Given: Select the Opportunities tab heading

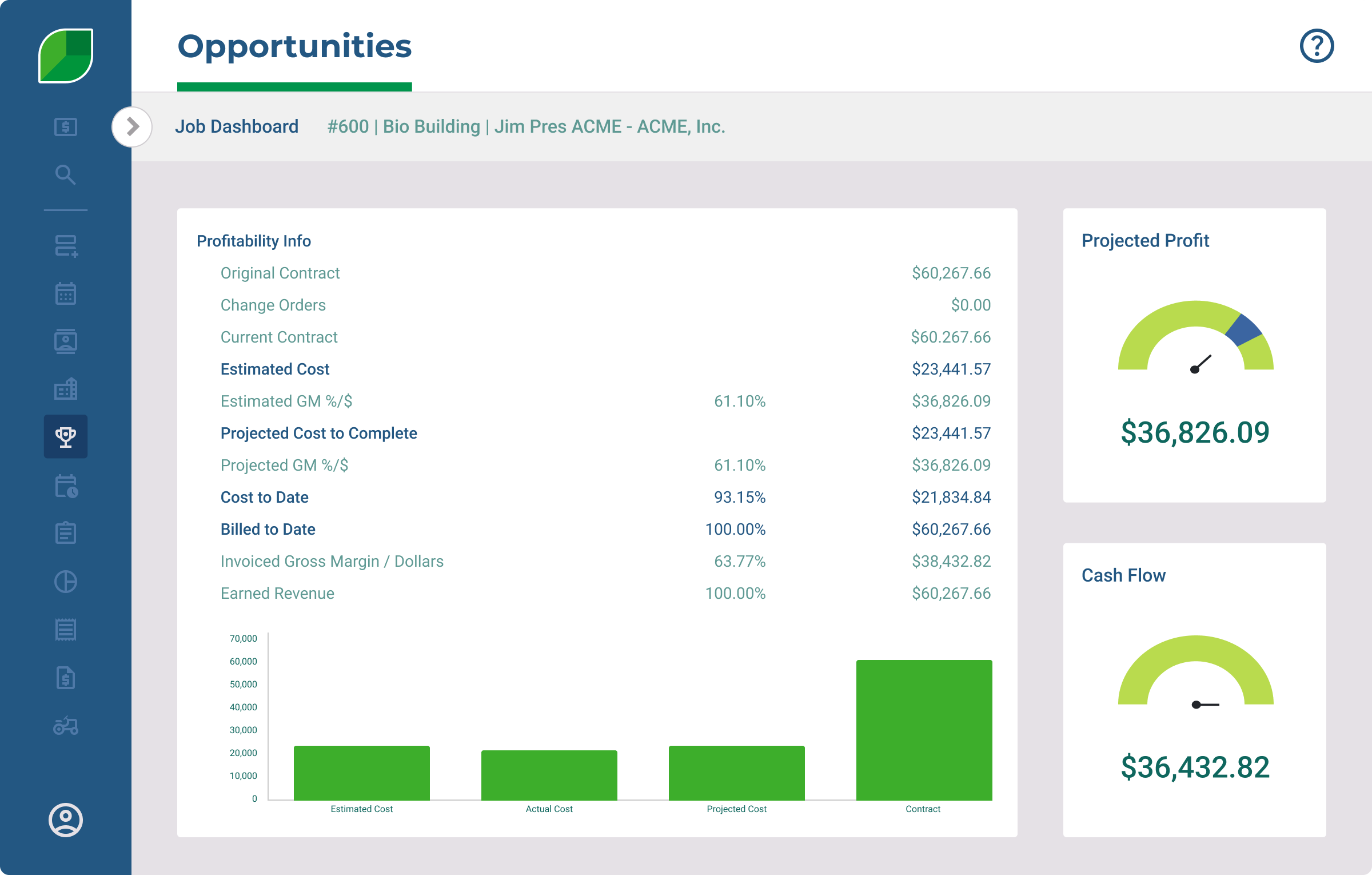Looking at the screenshot, I should 294,47.
